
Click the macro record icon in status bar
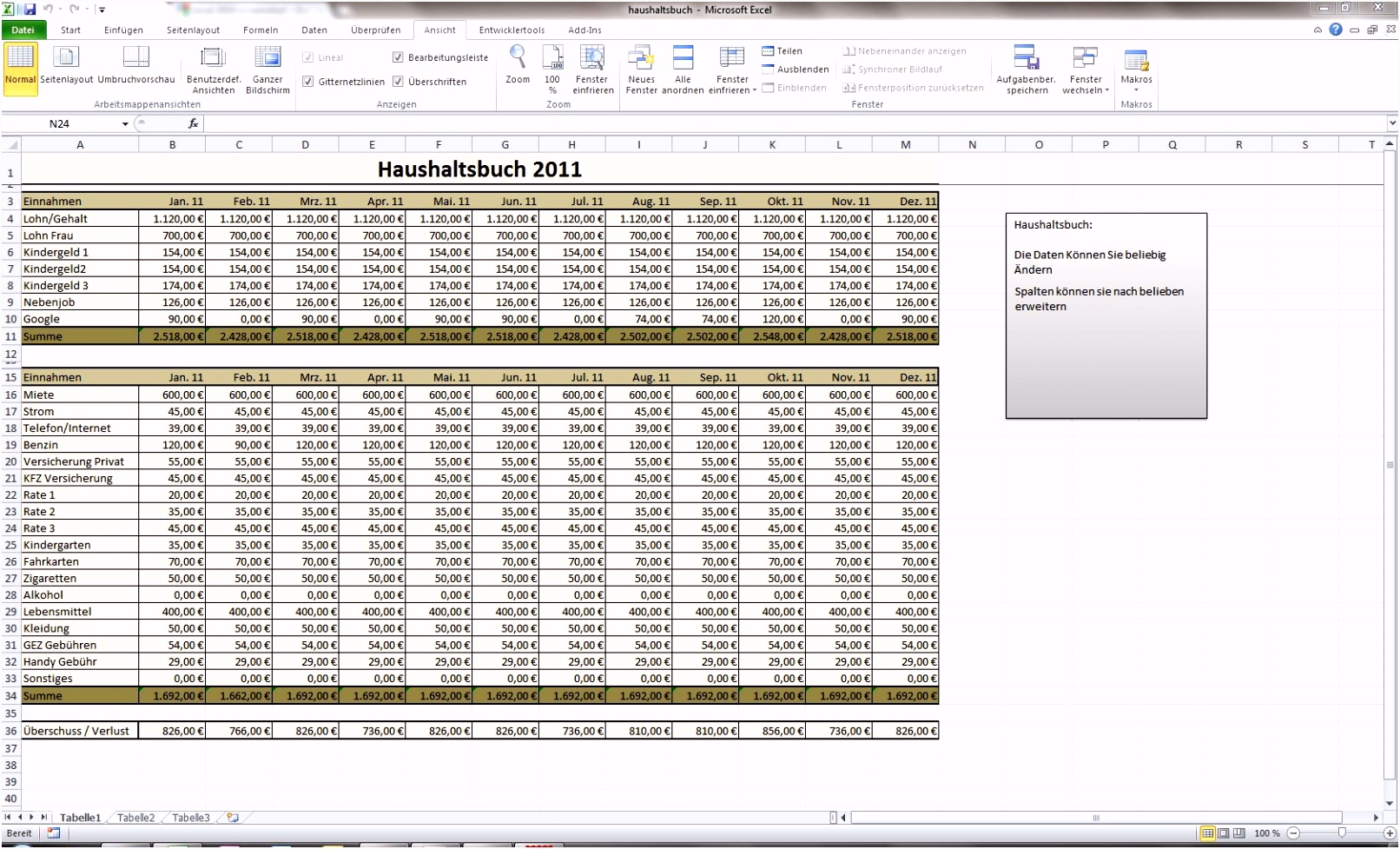click(x=54, y=833)
